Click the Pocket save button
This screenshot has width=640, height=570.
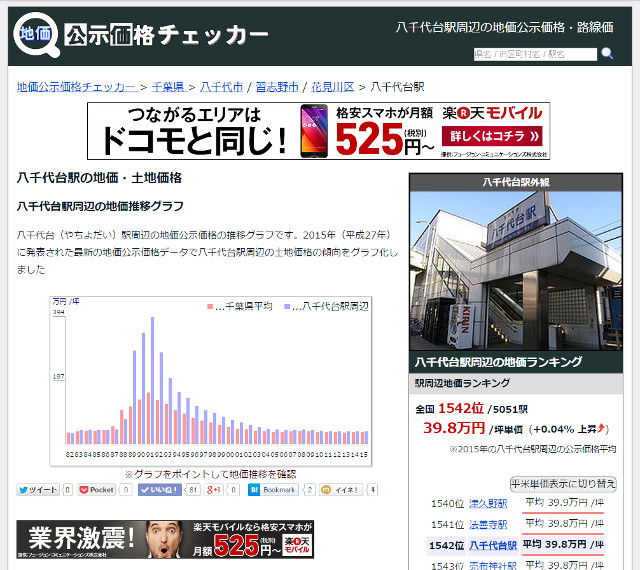coord(97,490)
